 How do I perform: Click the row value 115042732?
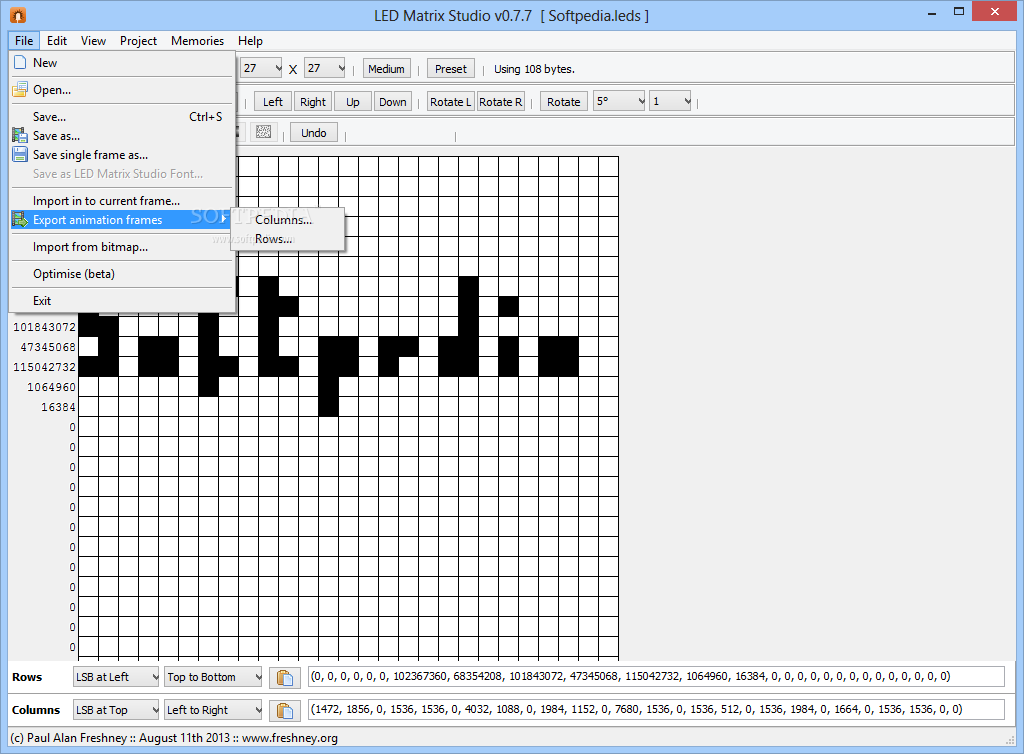tap(44, 367)
